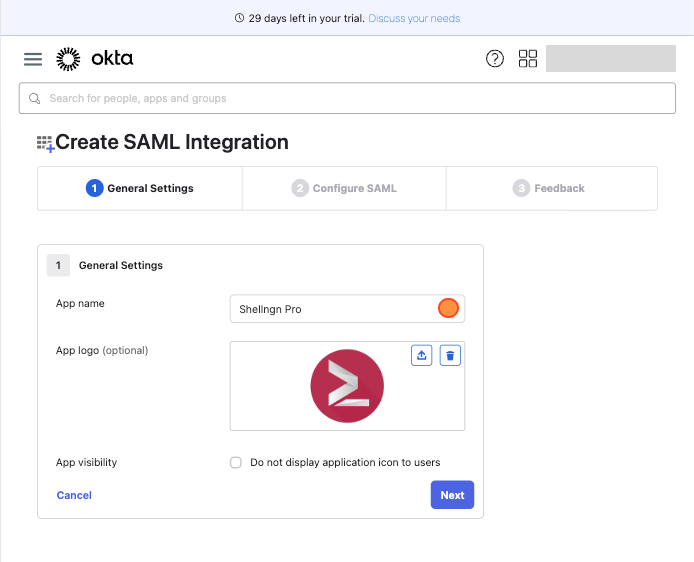The image size is (694, 562).
Task: Delete the app logo with trash icon
Action: (450, 355)
